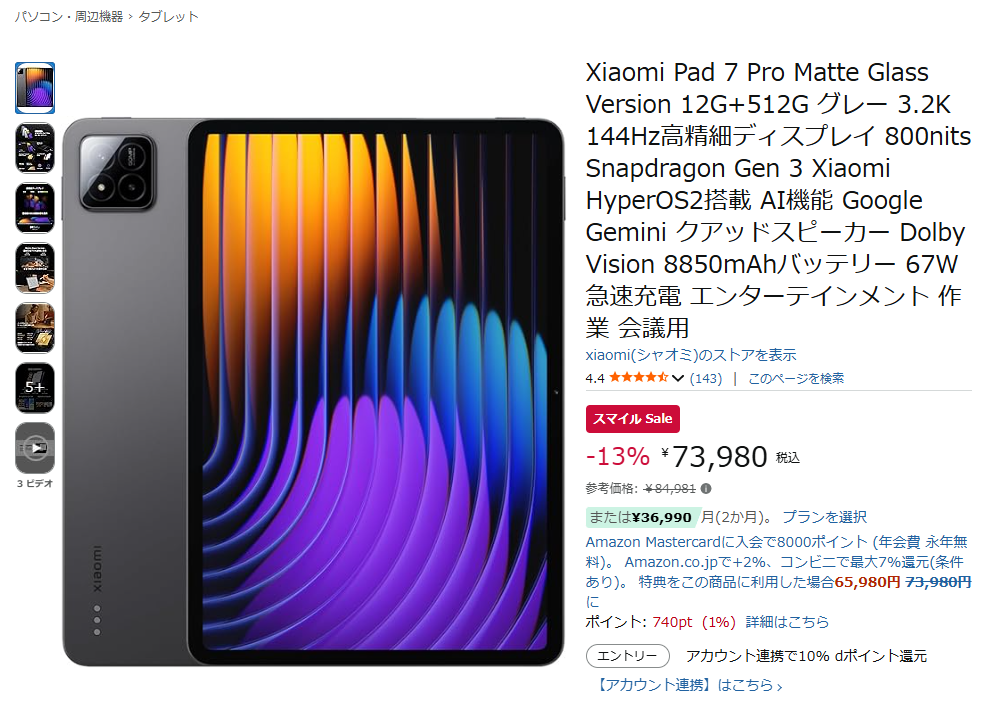Select プランを選択 installment plan link

tap(825, 517)
